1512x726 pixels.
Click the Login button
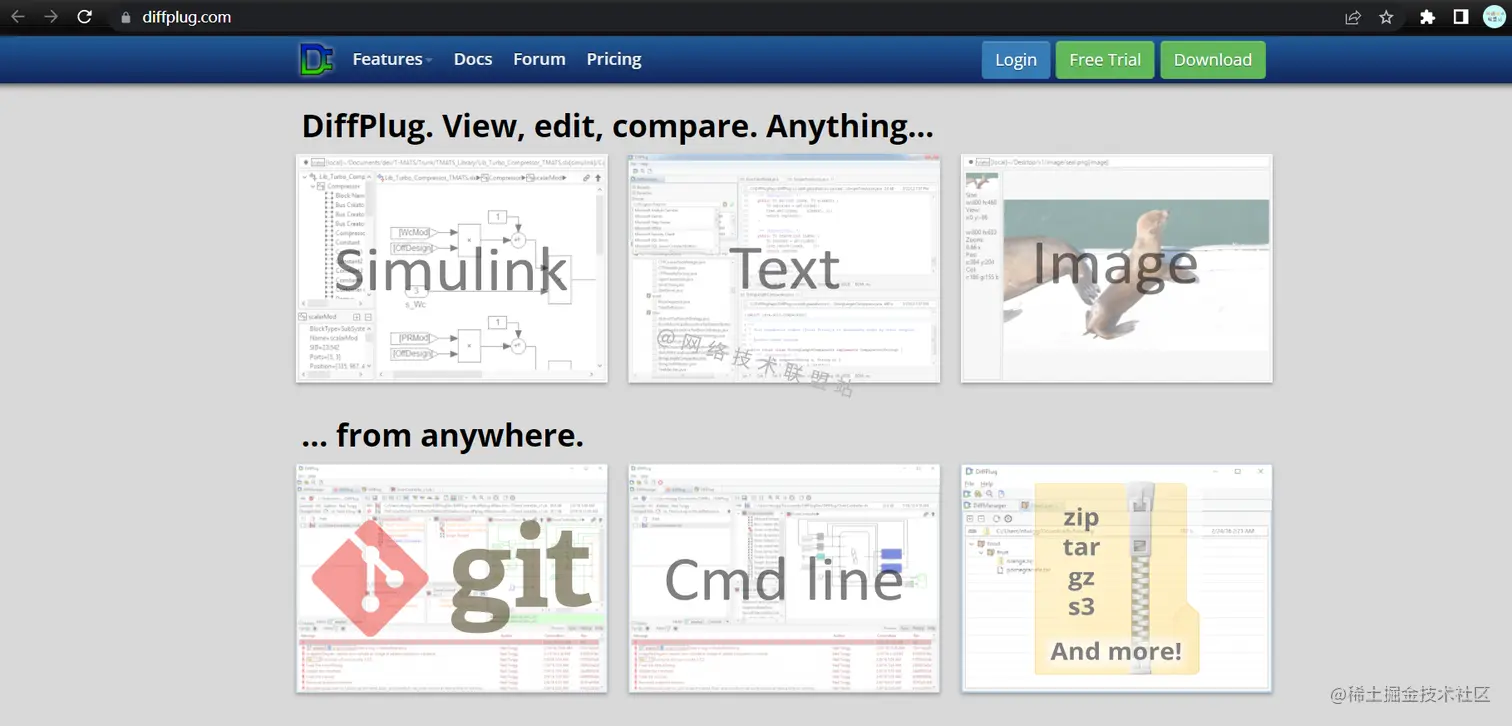[1016, 60]
